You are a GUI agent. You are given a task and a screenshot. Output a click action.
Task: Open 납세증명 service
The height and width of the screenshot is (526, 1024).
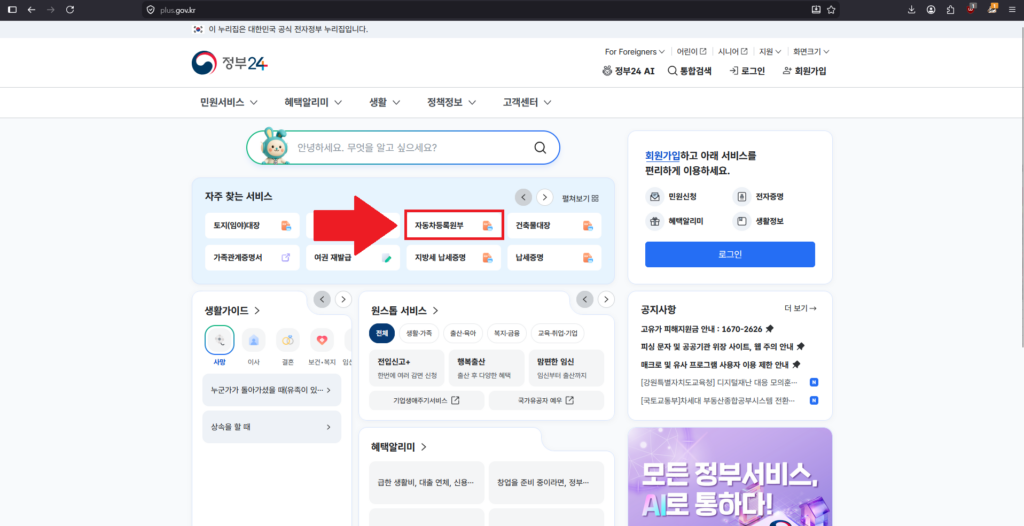click(x=554, y=257)
